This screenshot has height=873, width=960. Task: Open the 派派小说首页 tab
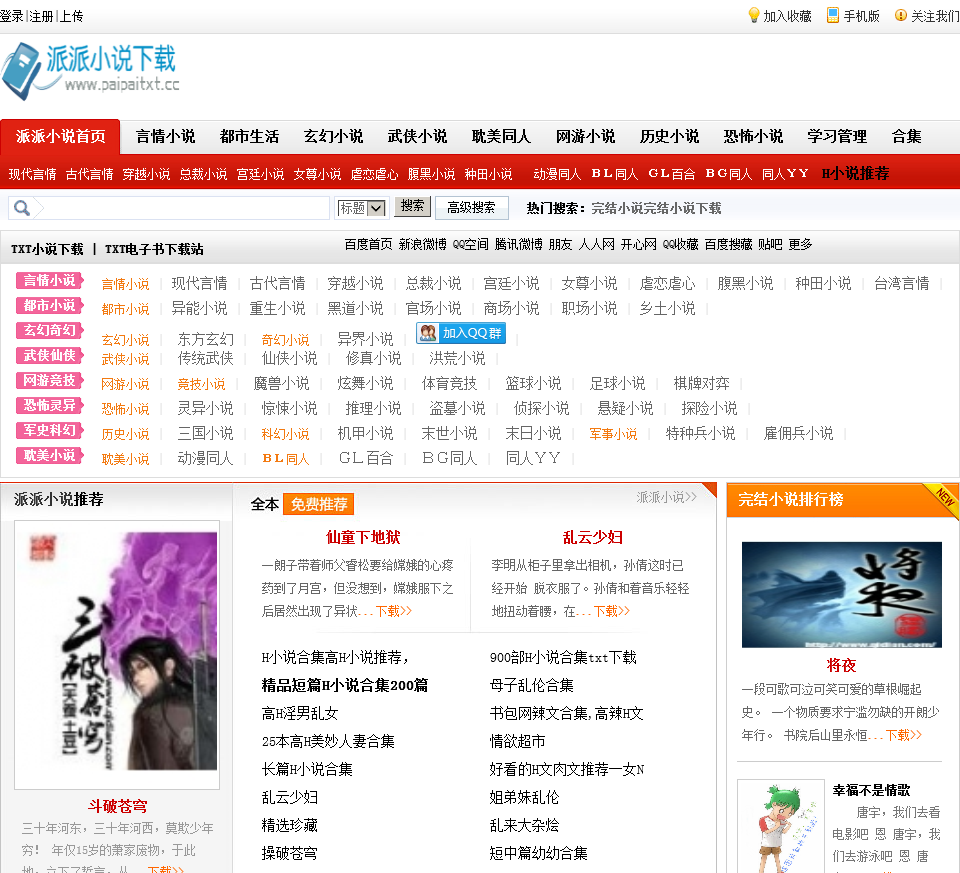pos(61,136)
